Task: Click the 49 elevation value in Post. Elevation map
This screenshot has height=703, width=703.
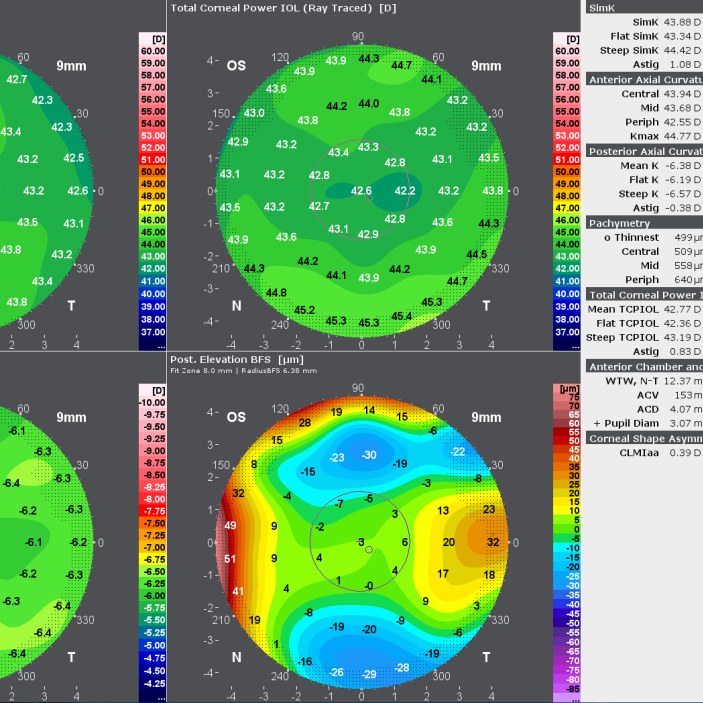Action: point(230,525)
